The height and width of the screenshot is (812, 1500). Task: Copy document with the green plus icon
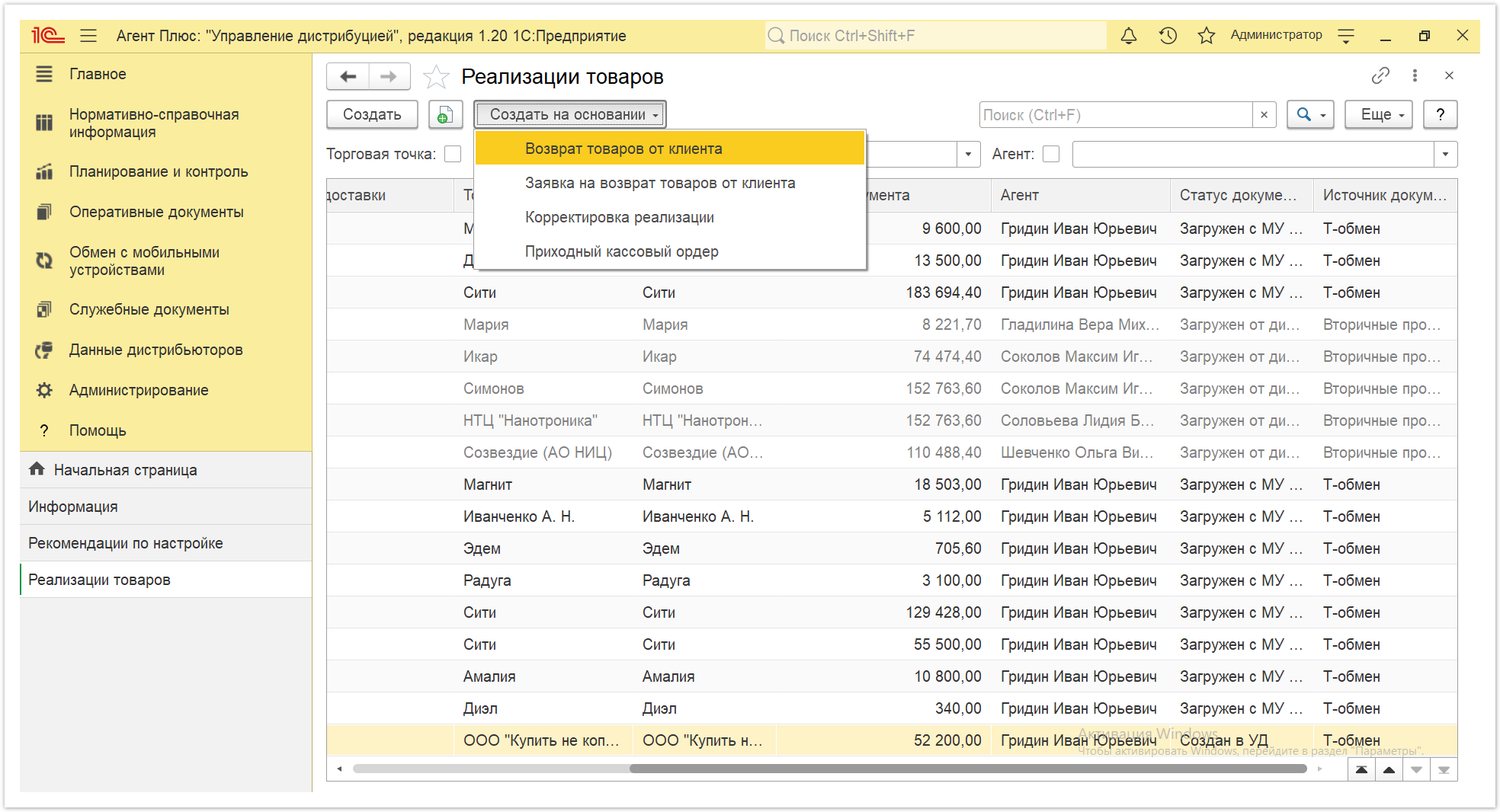point(445,115)
